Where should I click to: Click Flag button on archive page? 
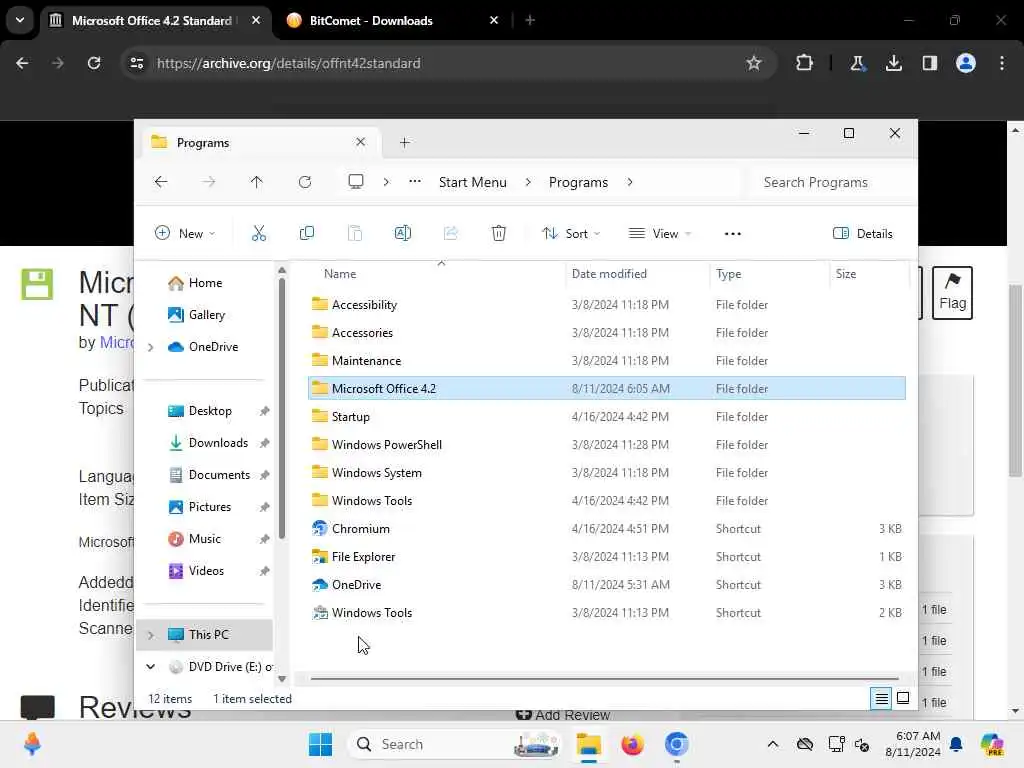[x=952, y=293]
